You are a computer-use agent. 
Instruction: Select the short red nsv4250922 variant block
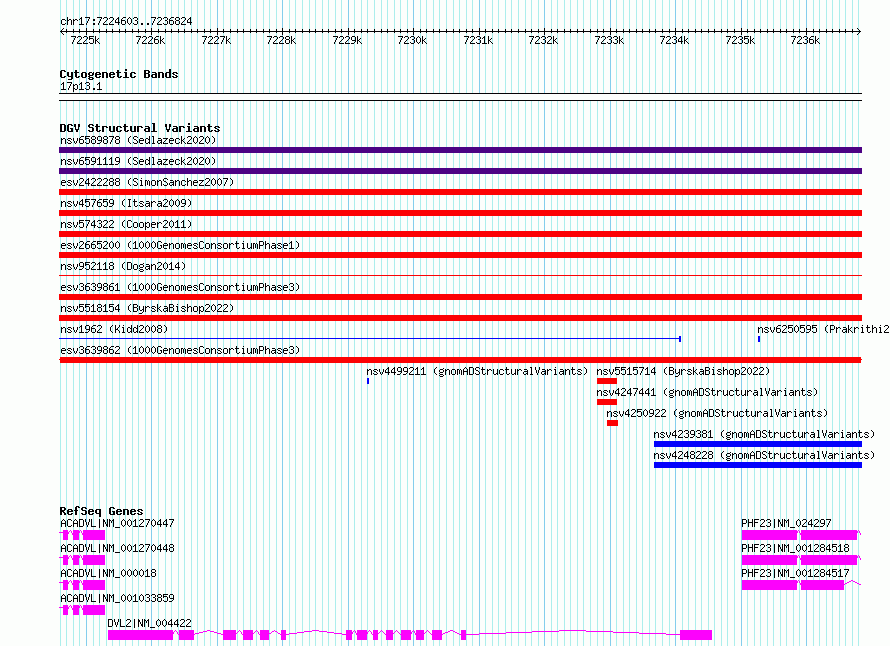[612, 423]
